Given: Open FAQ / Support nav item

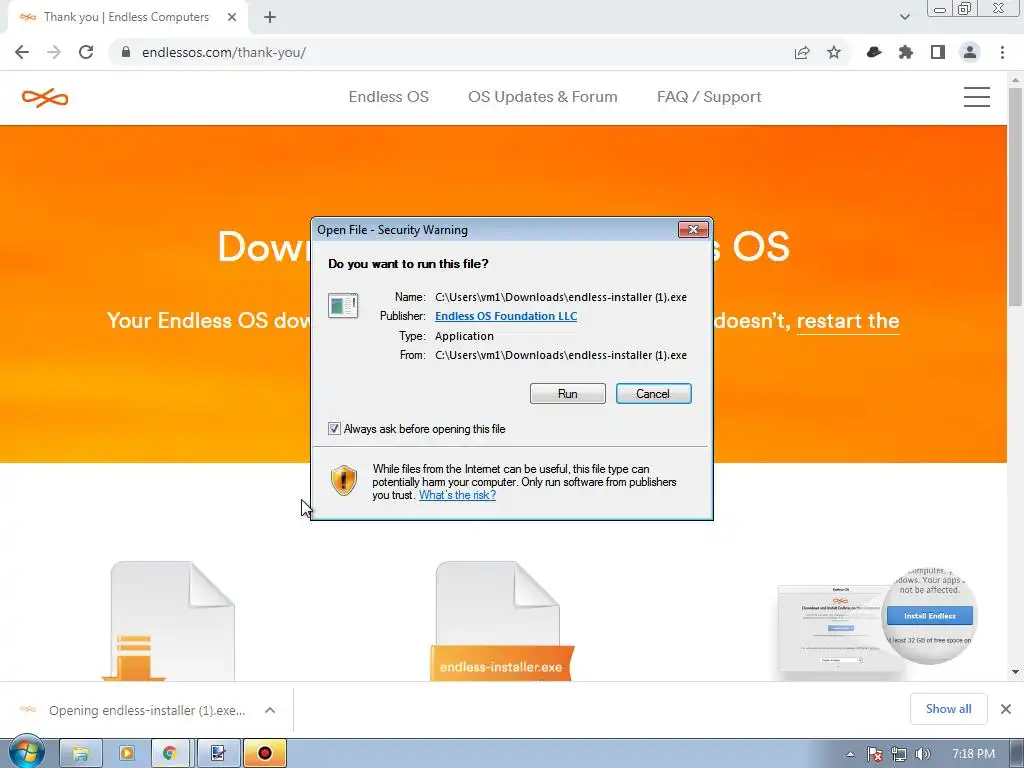Looking at the screenshot, I should click(709, 97).
